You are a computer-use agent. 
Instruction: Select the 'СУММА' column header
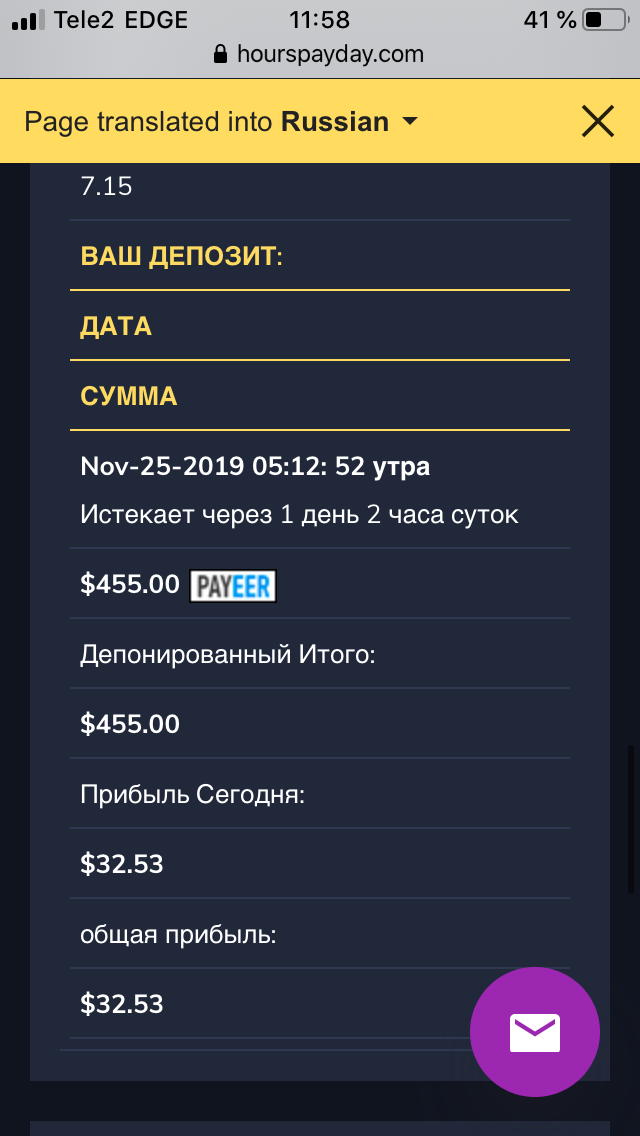coord(129,396)
